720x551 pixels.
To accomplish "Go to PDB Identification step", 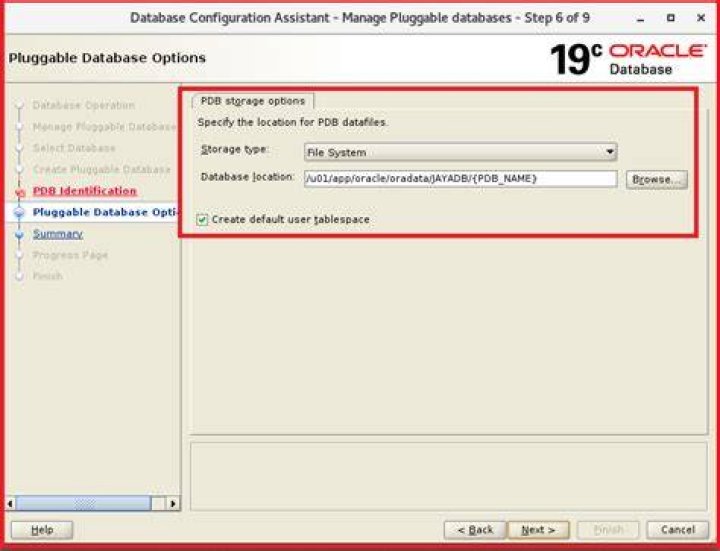I will 85,191.
